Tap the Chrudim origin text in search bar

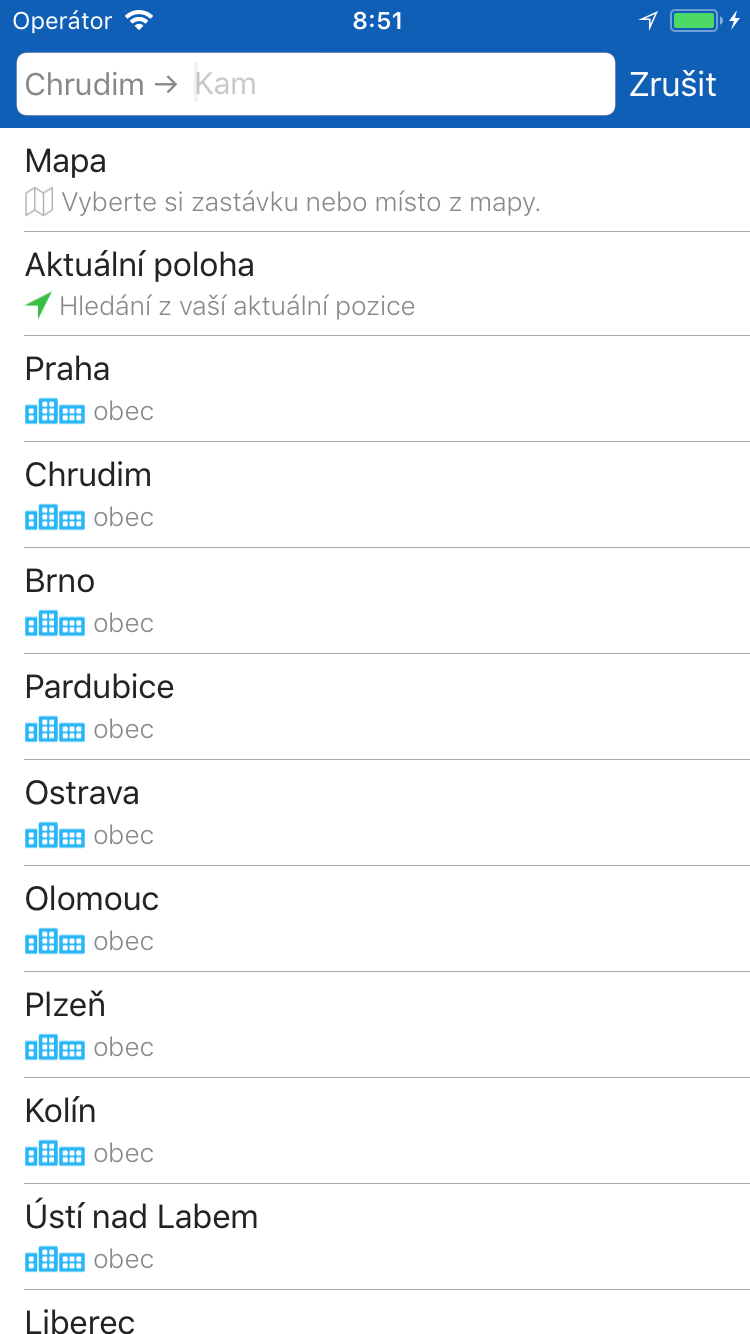pos(85,84)
